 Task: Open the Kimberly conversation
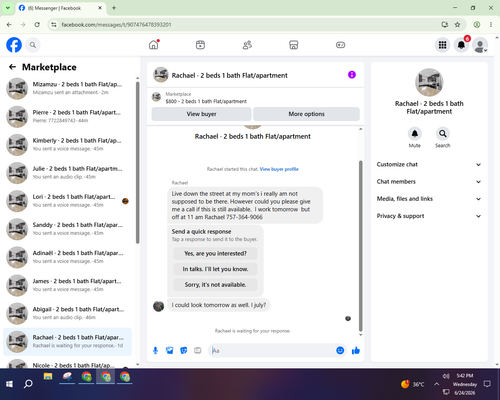(x=67, y=145)
